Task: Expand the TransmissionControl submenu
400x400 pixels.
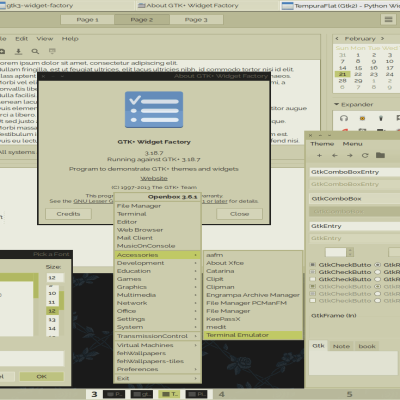Action: point(157,336)
